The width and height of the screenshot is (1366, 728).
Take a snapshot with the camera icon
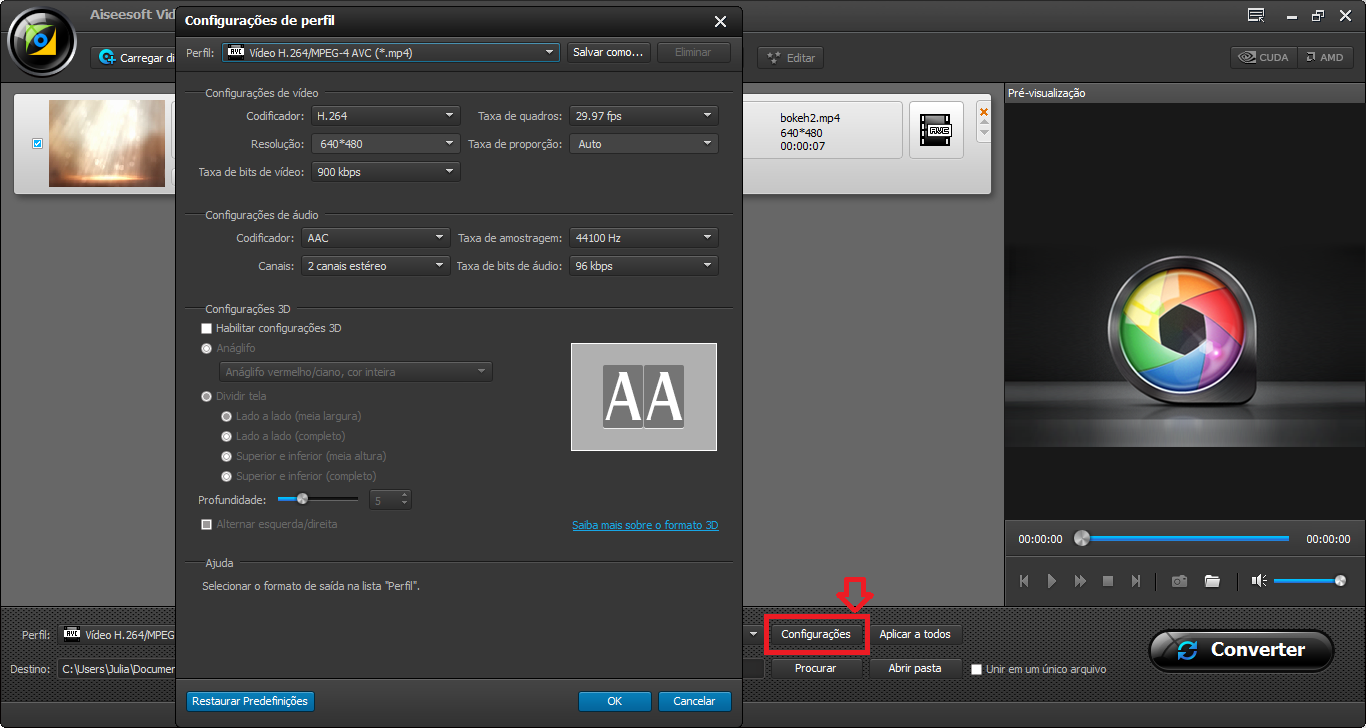(1179, 580)
